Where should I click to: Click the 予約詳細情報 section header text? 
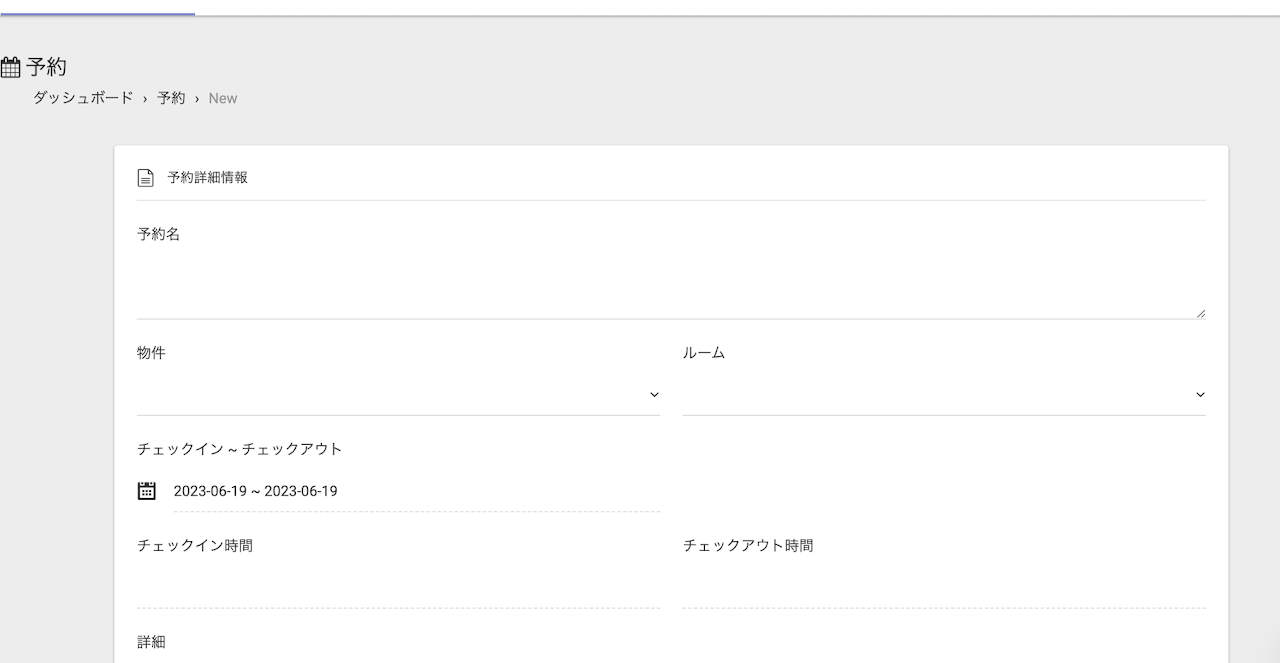coord(207,178)
